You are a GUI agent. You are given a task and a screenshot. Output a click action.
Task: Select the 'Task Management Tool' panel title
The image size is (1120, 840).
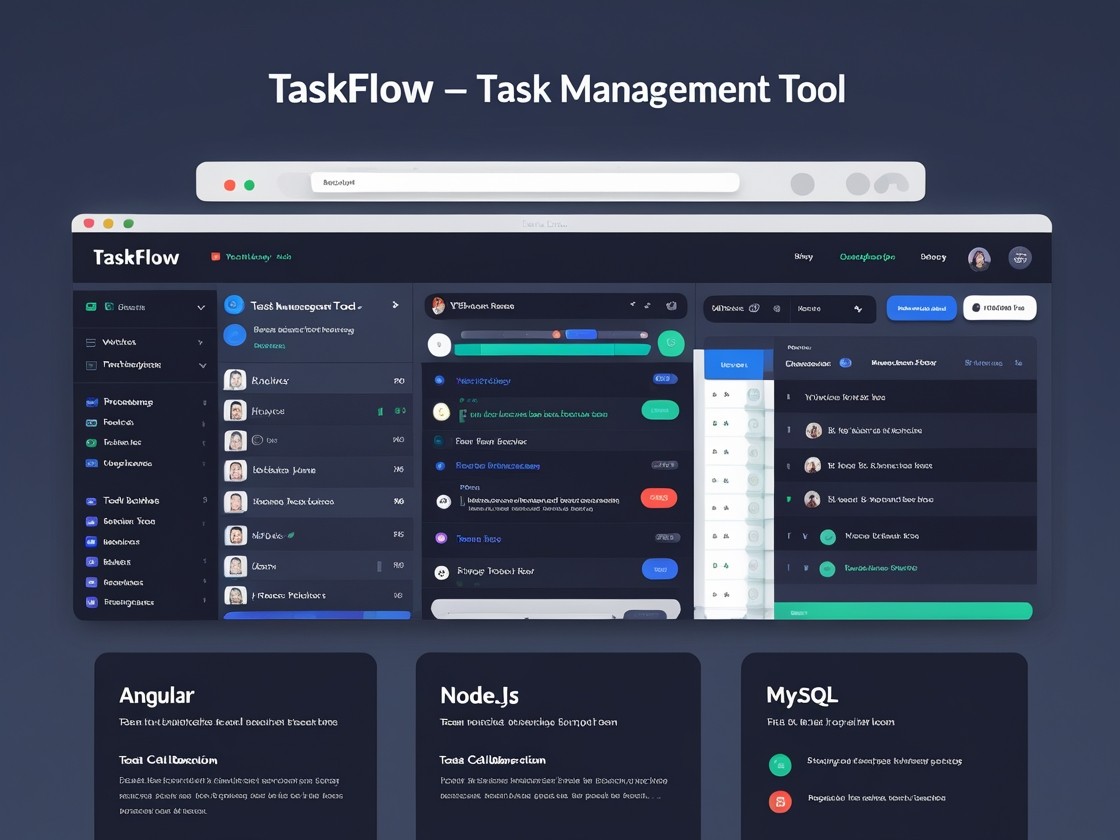(304, 306)
